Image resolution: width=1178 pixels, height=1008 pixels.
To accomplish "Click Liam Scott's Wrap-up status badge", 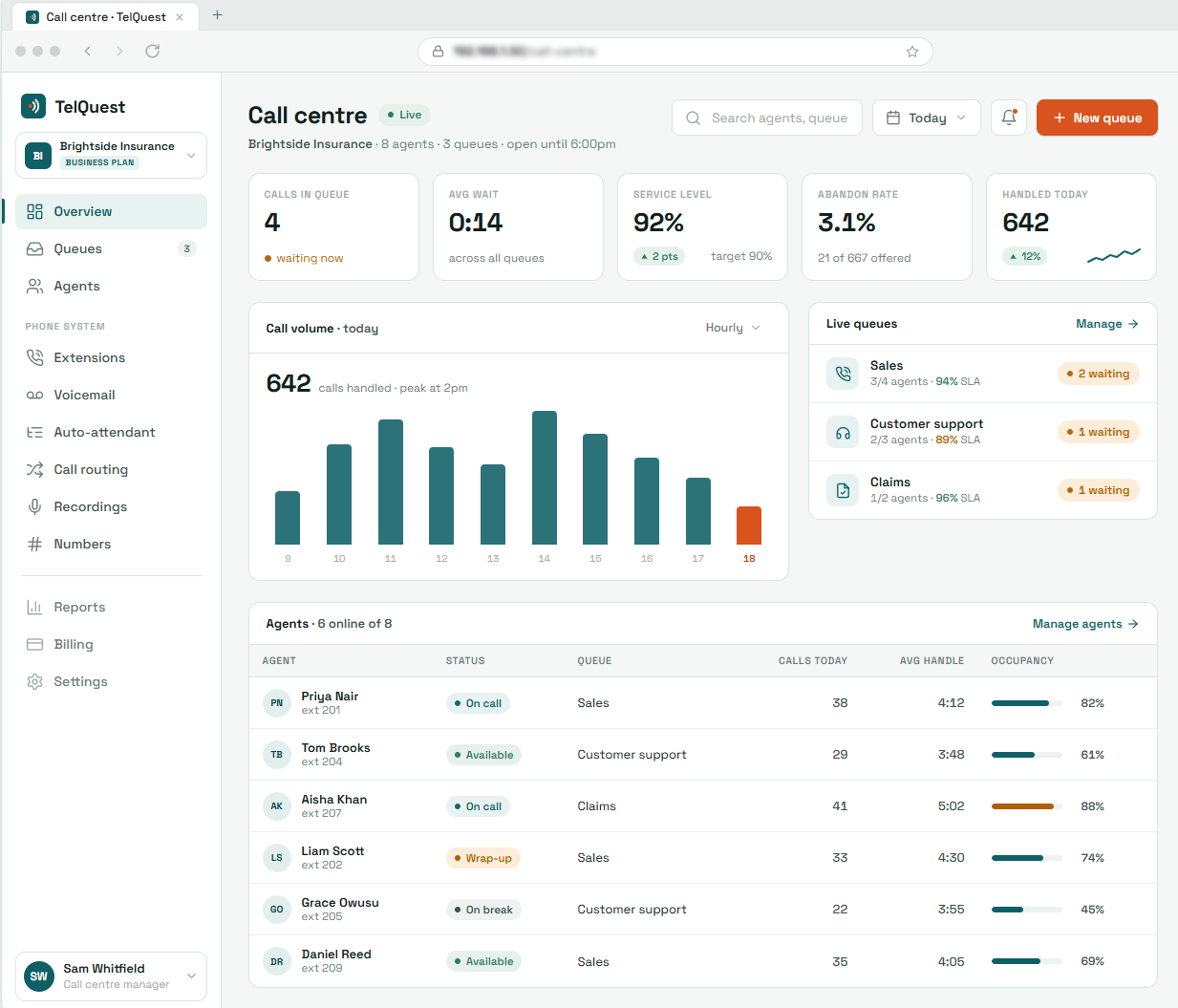I will pyautogui.click(x=483, y=858).
